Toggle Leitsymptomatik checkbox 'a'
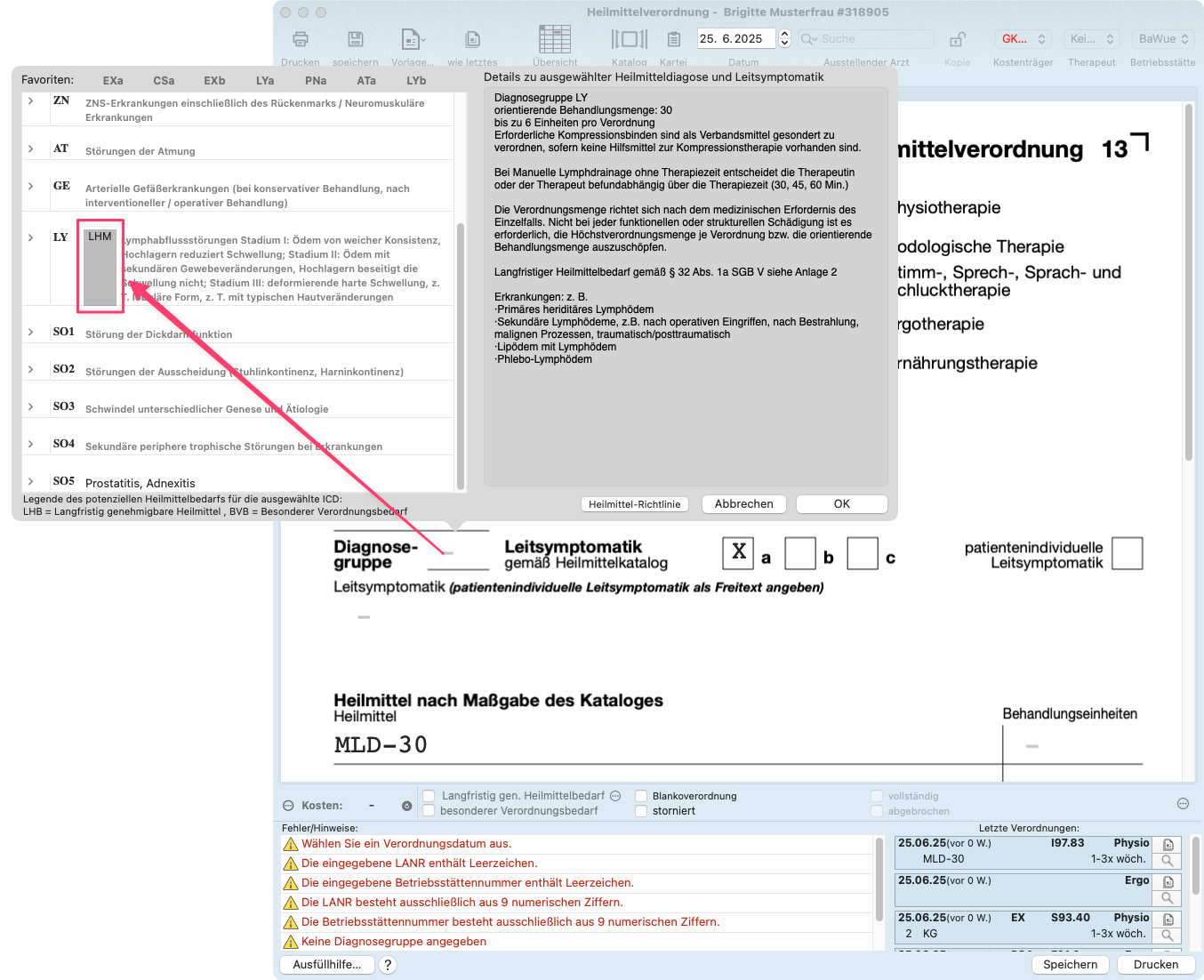The width and height of the screenshot is (1204, 980). [x=738, y=553]
